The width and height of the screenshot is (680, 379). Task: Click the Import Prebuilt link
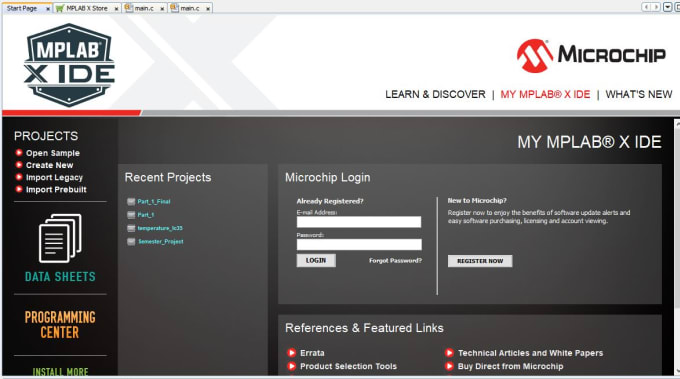56,190
